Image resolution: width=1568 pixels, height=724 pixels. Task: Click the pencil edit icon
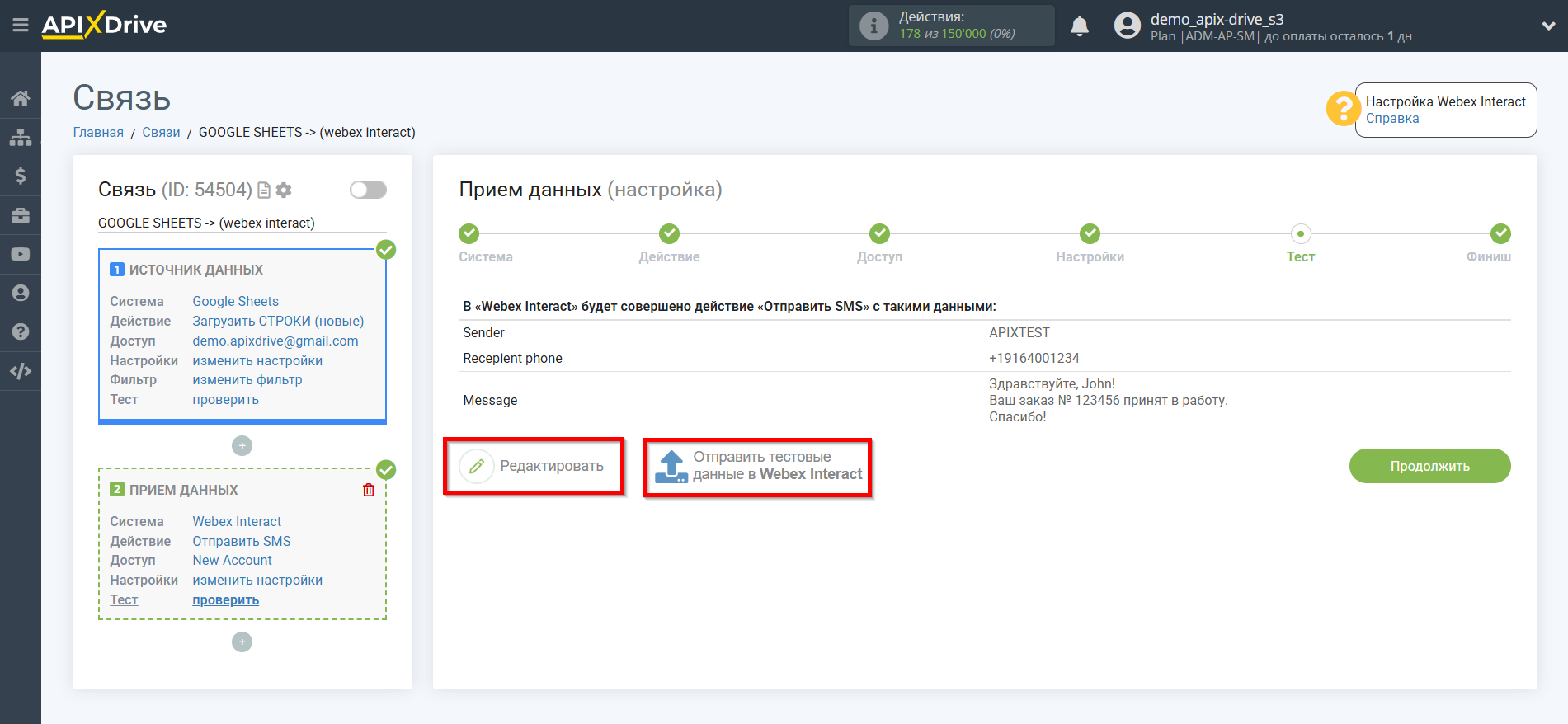point(476,467)
